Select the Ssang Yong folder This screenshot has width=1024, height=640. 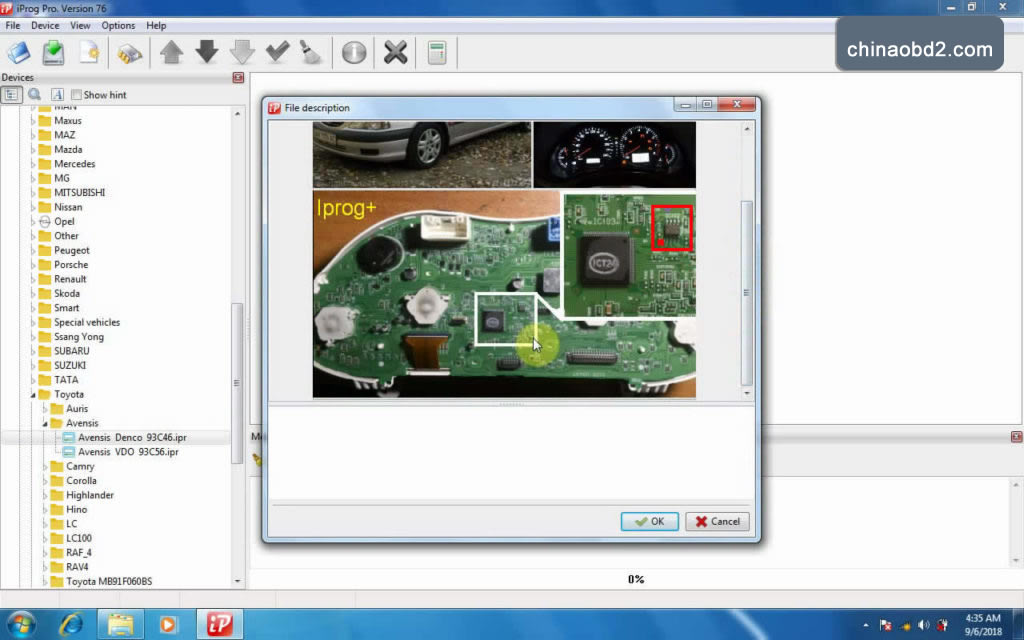coord(78,336)
